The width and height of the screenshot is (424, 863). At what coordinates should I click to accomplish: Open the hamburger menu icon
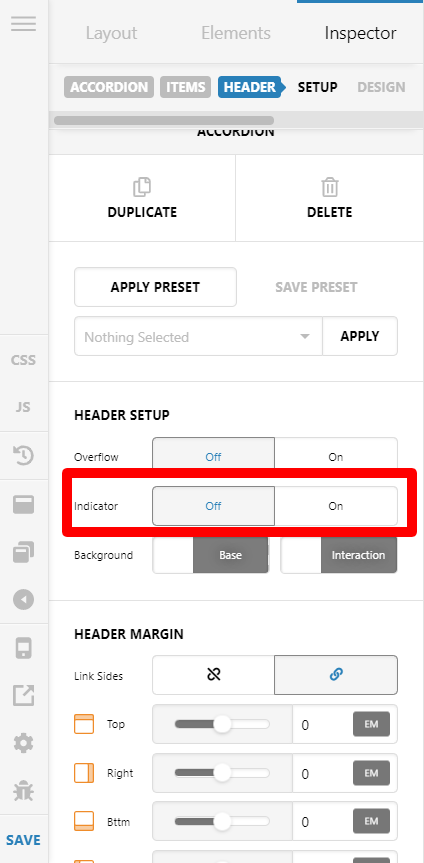tap(24, 24)
